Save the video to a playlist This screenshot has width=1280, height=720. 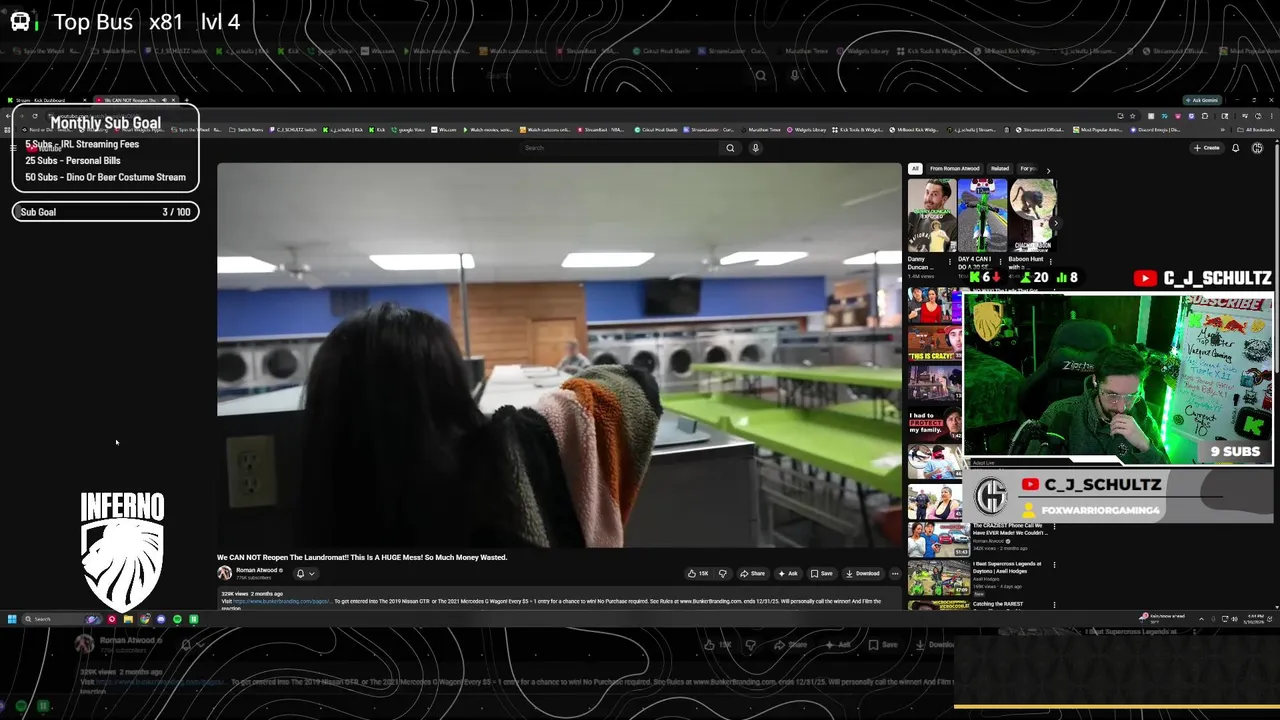(x=821, y=573)
